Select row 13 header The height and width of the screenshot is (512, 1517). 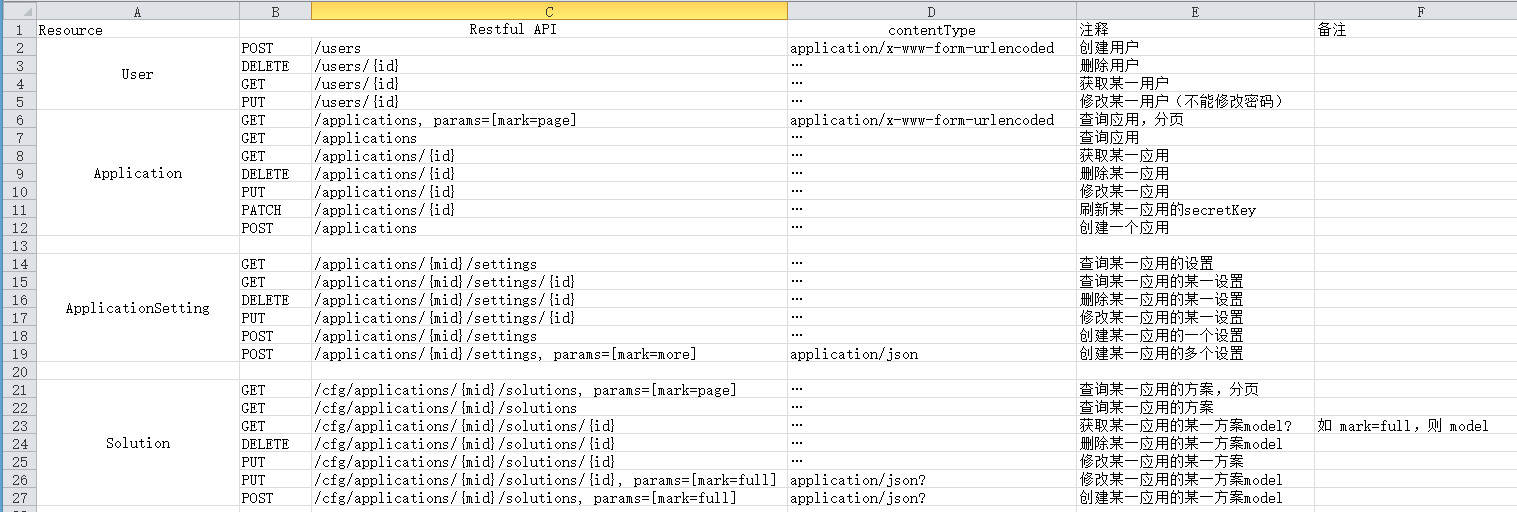18,246
